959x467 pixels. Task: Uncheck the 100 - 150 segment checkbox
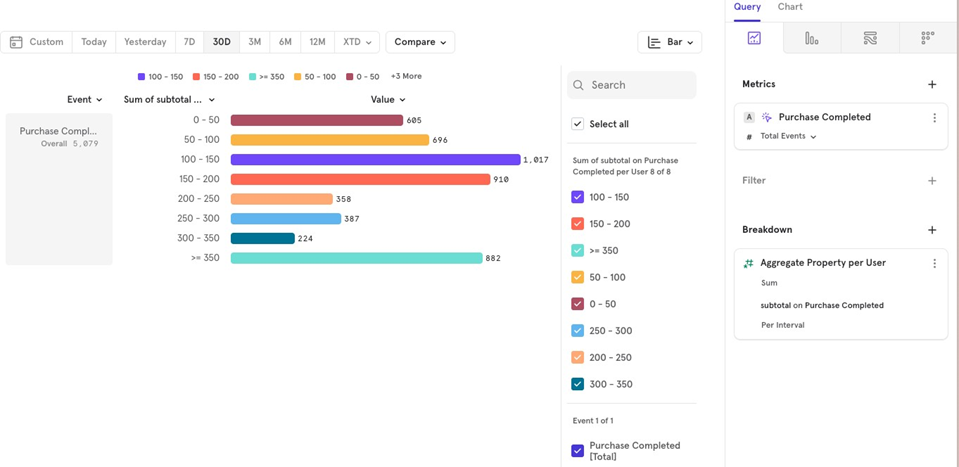(x=578, y=197)
